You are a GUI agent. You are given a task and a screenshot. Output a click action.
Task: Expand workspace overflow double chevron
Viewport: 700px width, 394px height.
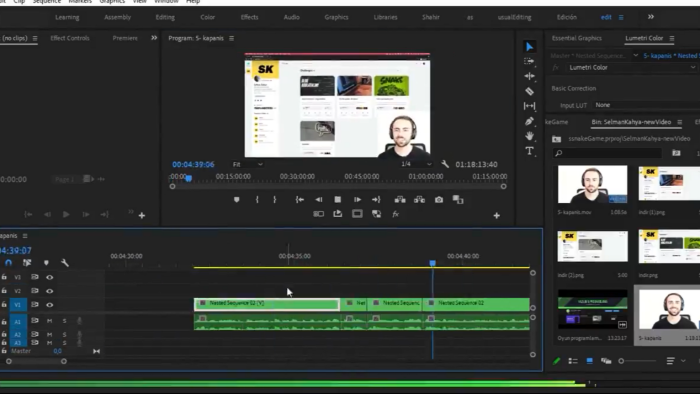651,17
